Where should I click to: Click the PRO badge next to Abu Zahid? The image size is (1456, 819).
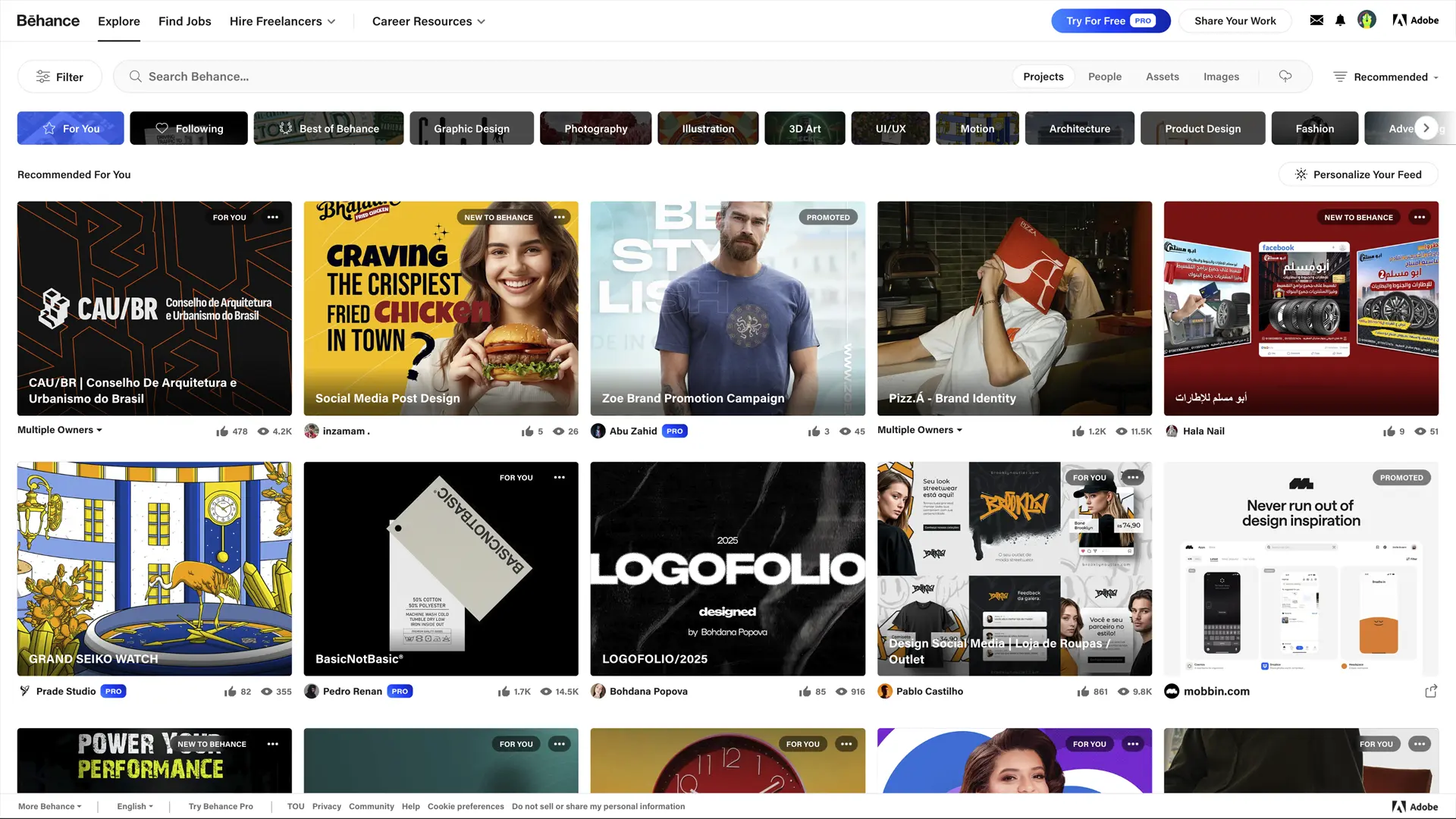click(x=675, y=431)
